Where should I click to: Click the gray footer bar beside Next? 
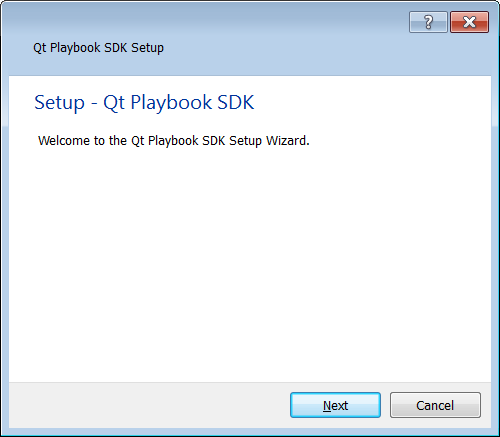pyautogui.click(x=149, y=405)
